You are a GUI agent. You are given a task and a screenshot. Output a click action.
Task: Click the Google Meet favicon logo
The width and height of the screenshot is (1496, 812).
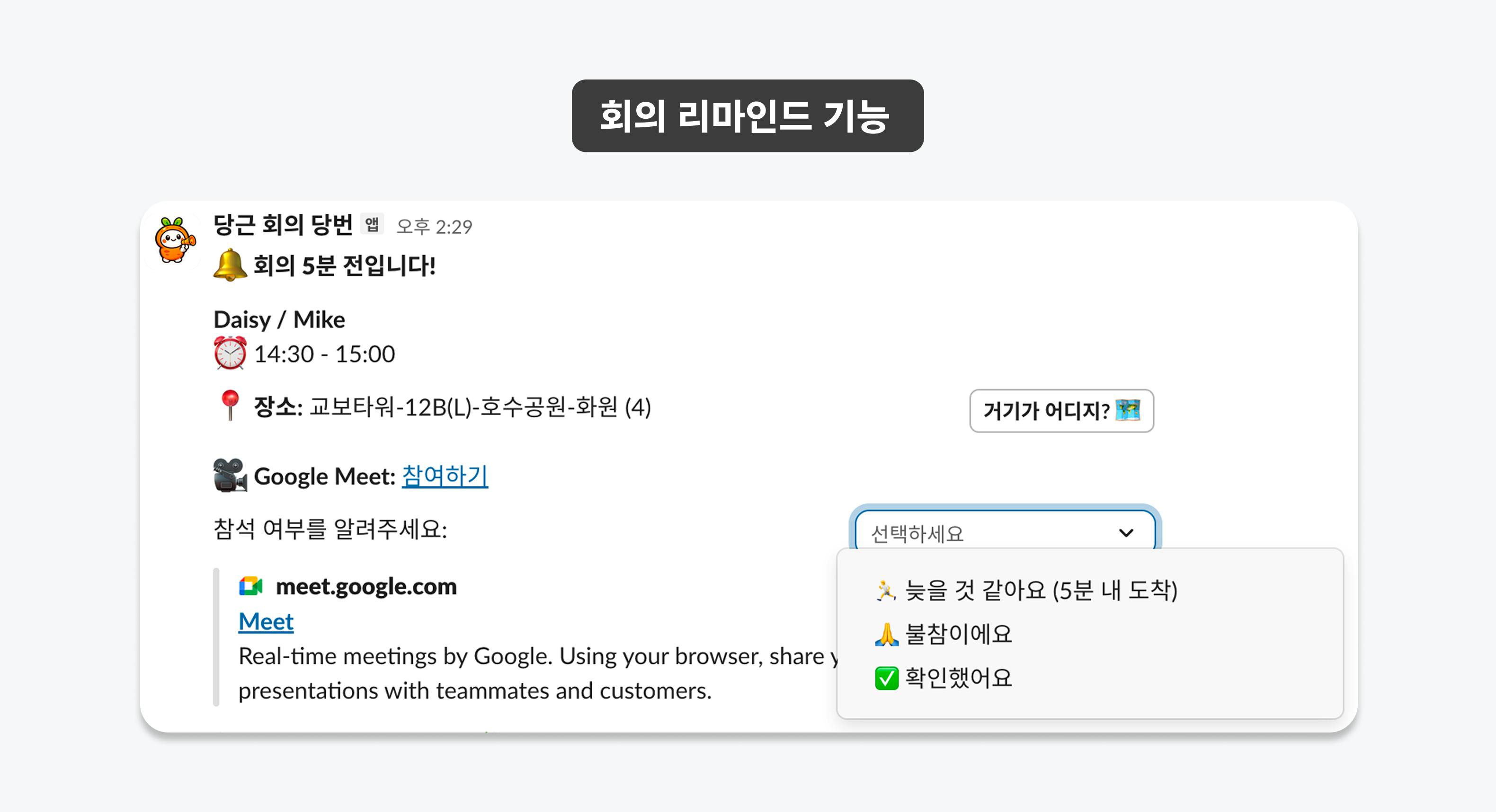[x=251, y=586]
